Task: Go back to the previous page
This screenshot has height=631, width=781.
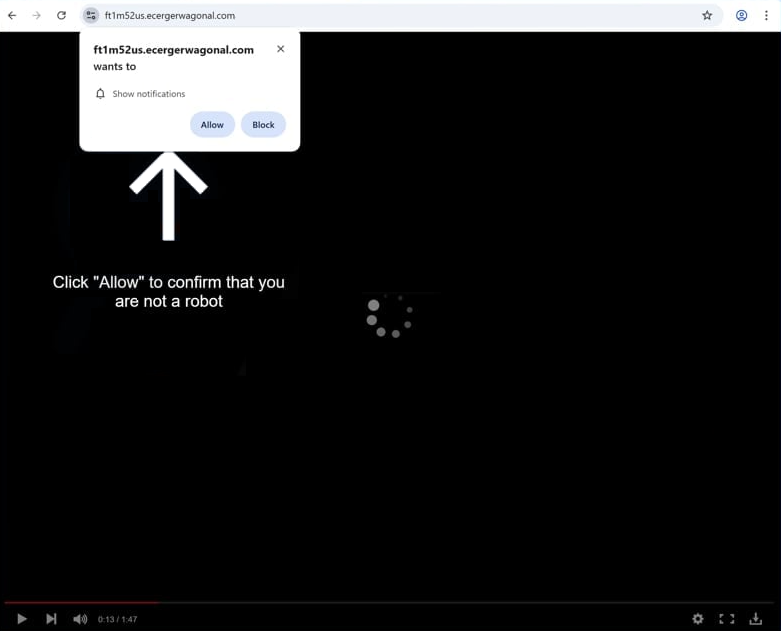Action: pyautogui.click(x=12, y=15)
